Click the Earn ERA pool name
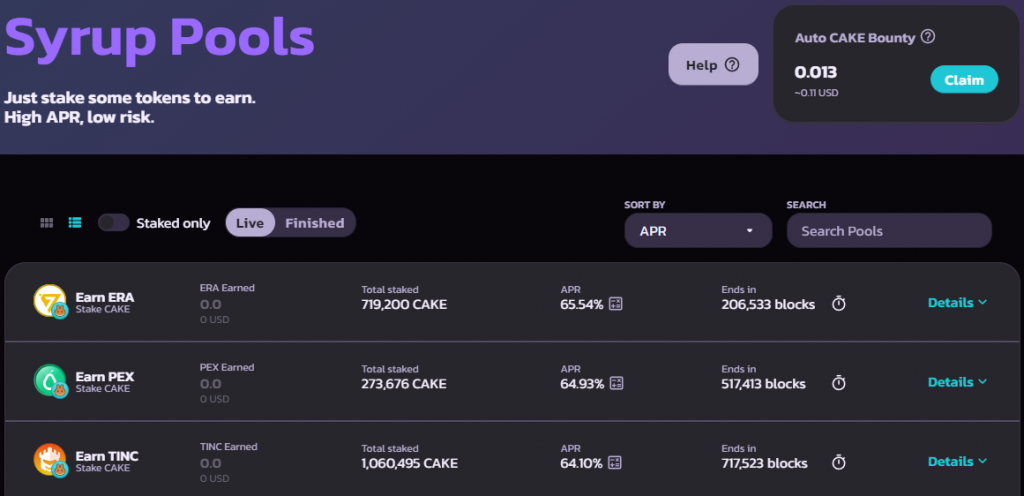The width and height of the screenshot is (1024, 496). tap(104, 298)
